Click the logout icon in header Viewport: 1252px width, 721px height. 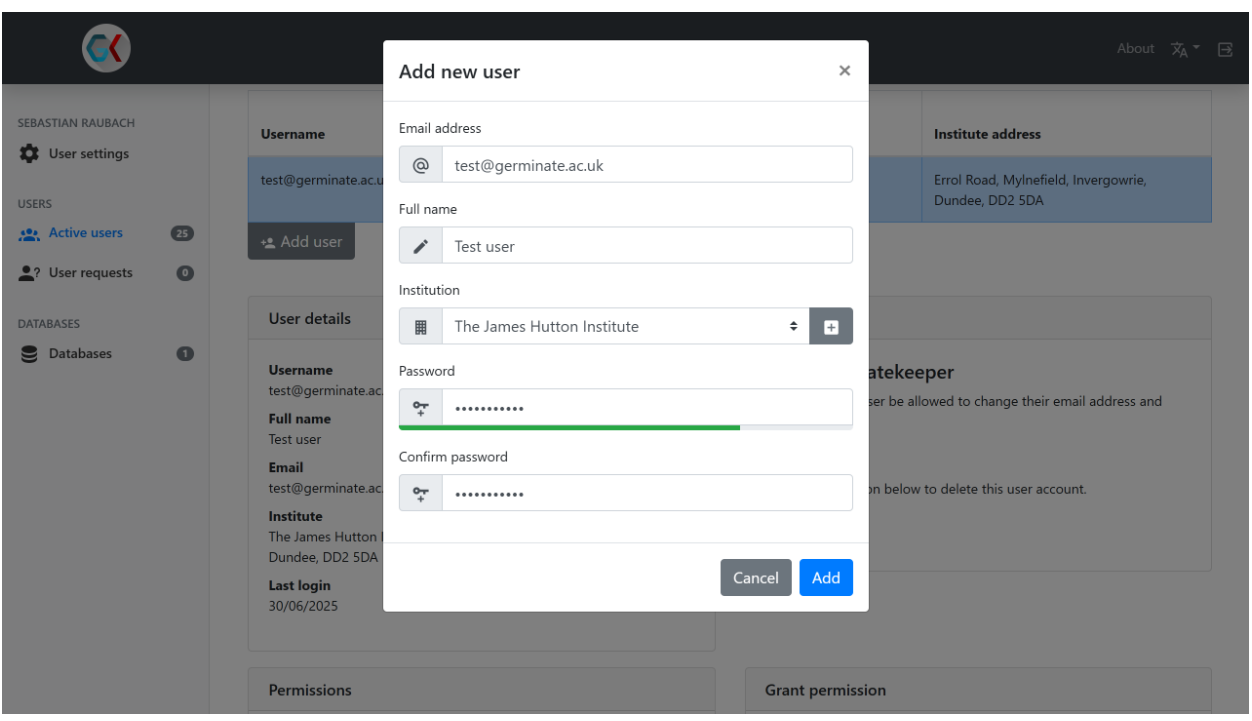pos(1225,49)
